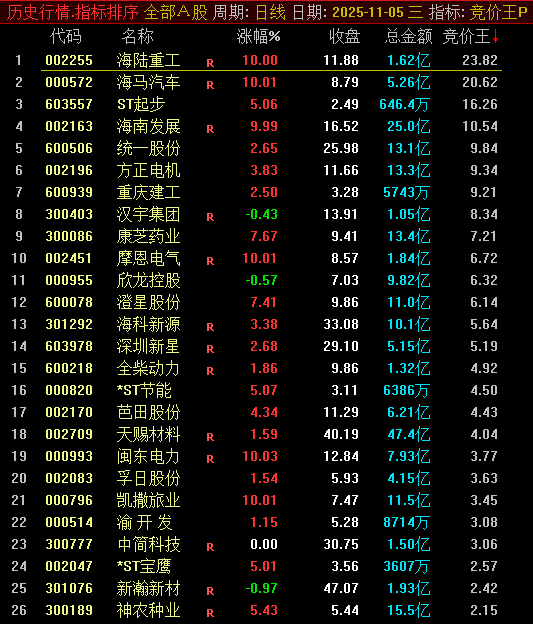
Task: Select stock name 海南发展
Action: (x=148, y=127)
